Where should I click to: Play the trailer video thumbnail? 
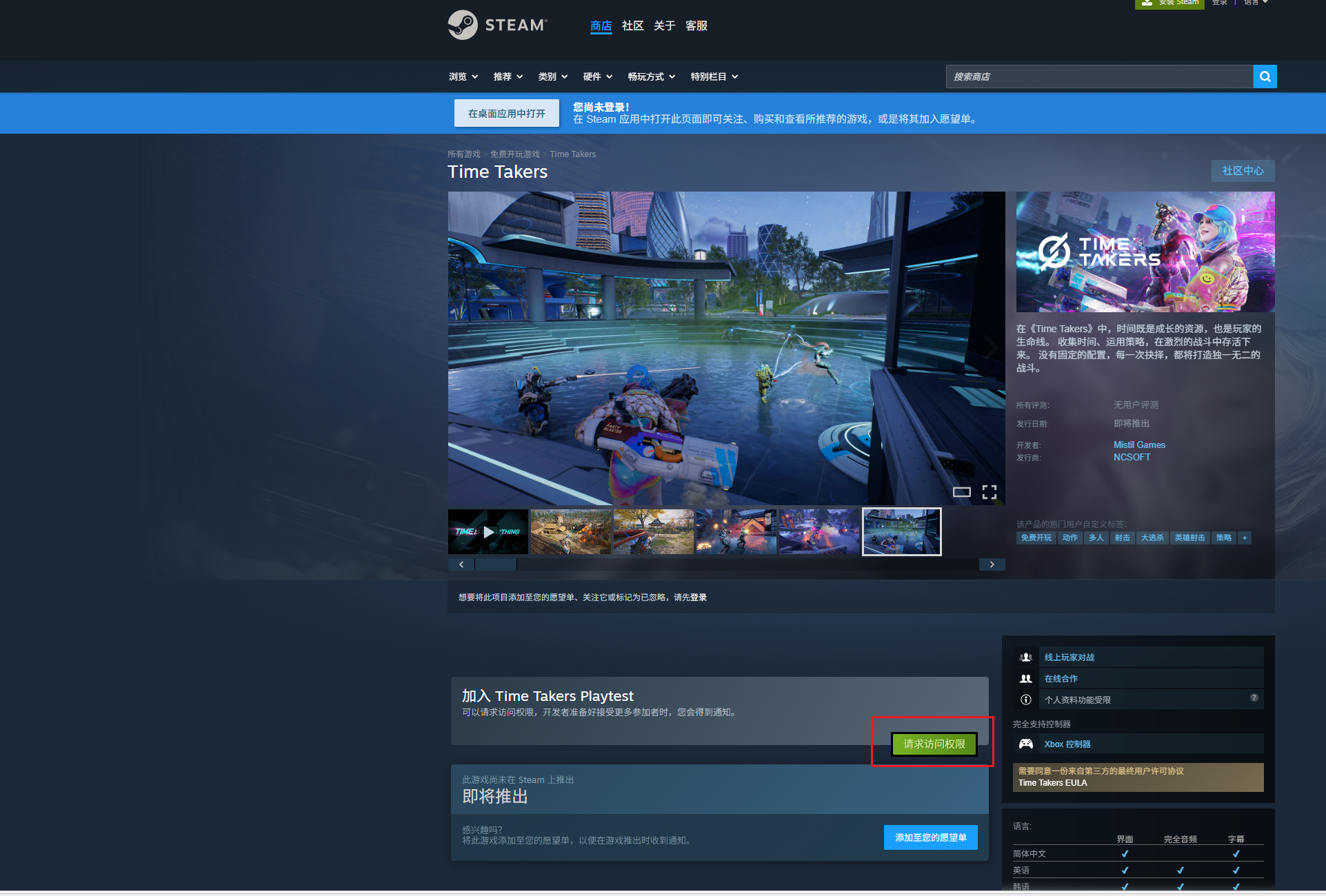pos(488,531)
